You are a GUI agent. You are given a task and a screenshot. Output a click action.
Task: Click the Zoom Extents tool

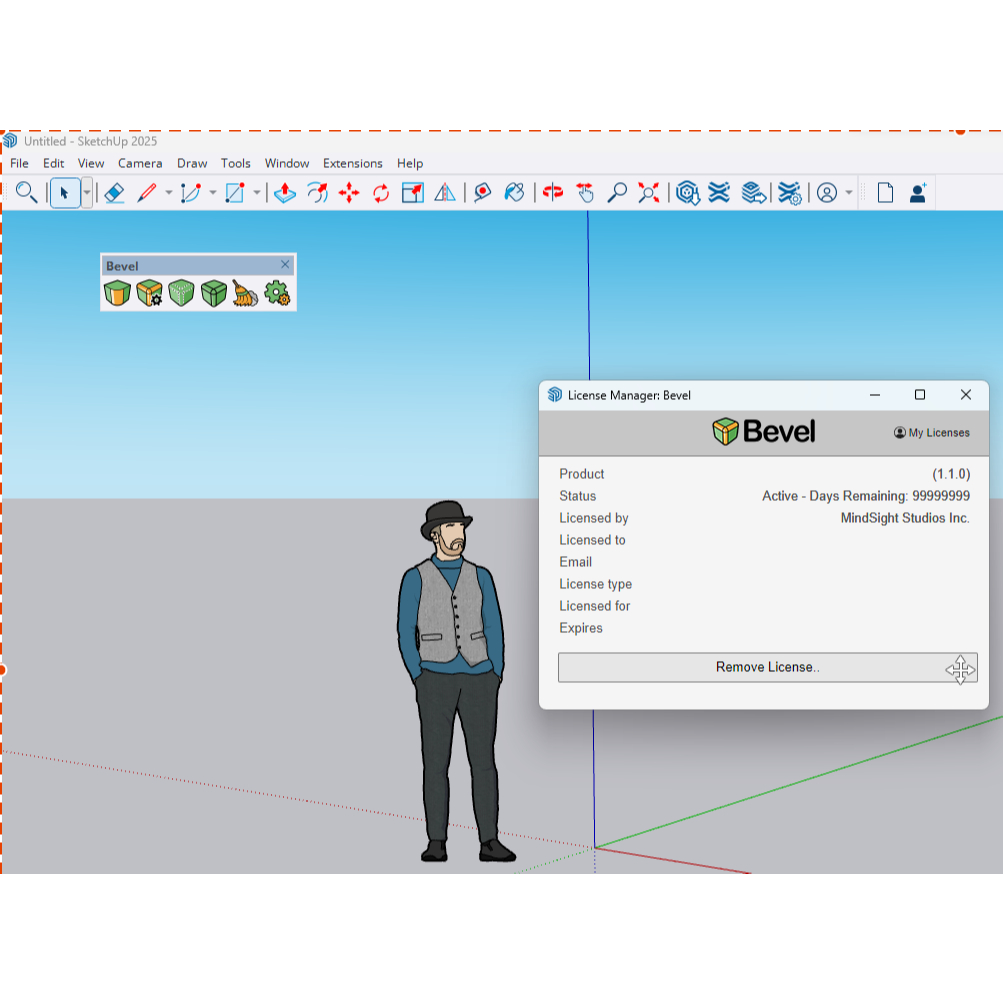click(x=649, y=193)
